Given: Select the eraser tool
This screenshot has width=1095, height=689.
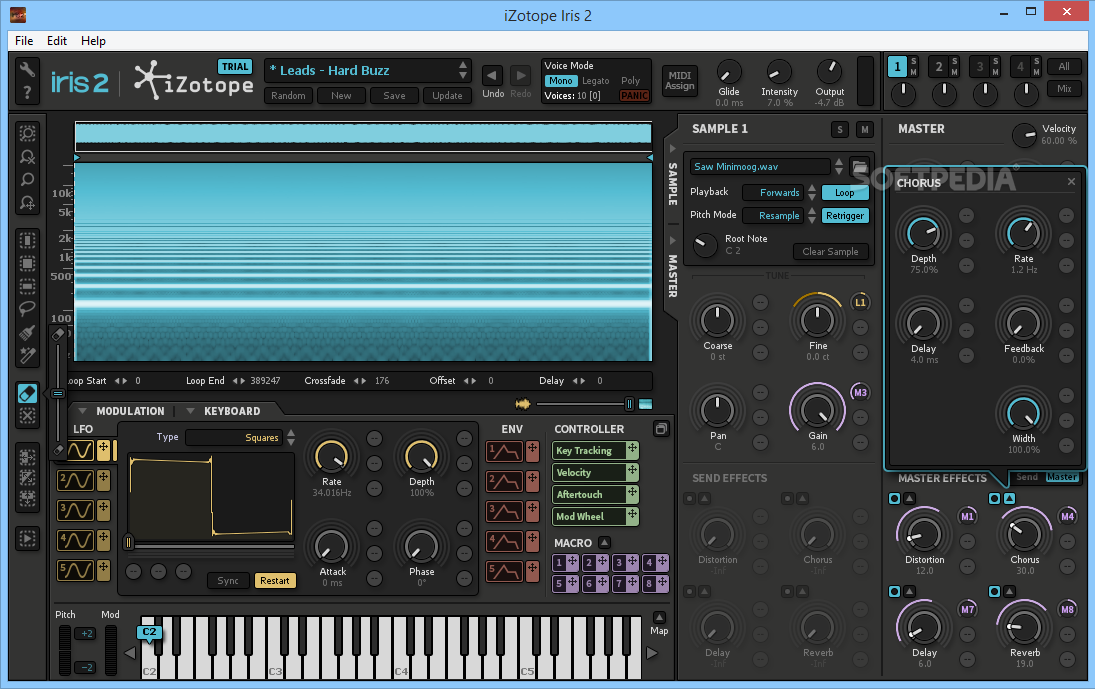Looking at the screenshot, I should 27,393.
